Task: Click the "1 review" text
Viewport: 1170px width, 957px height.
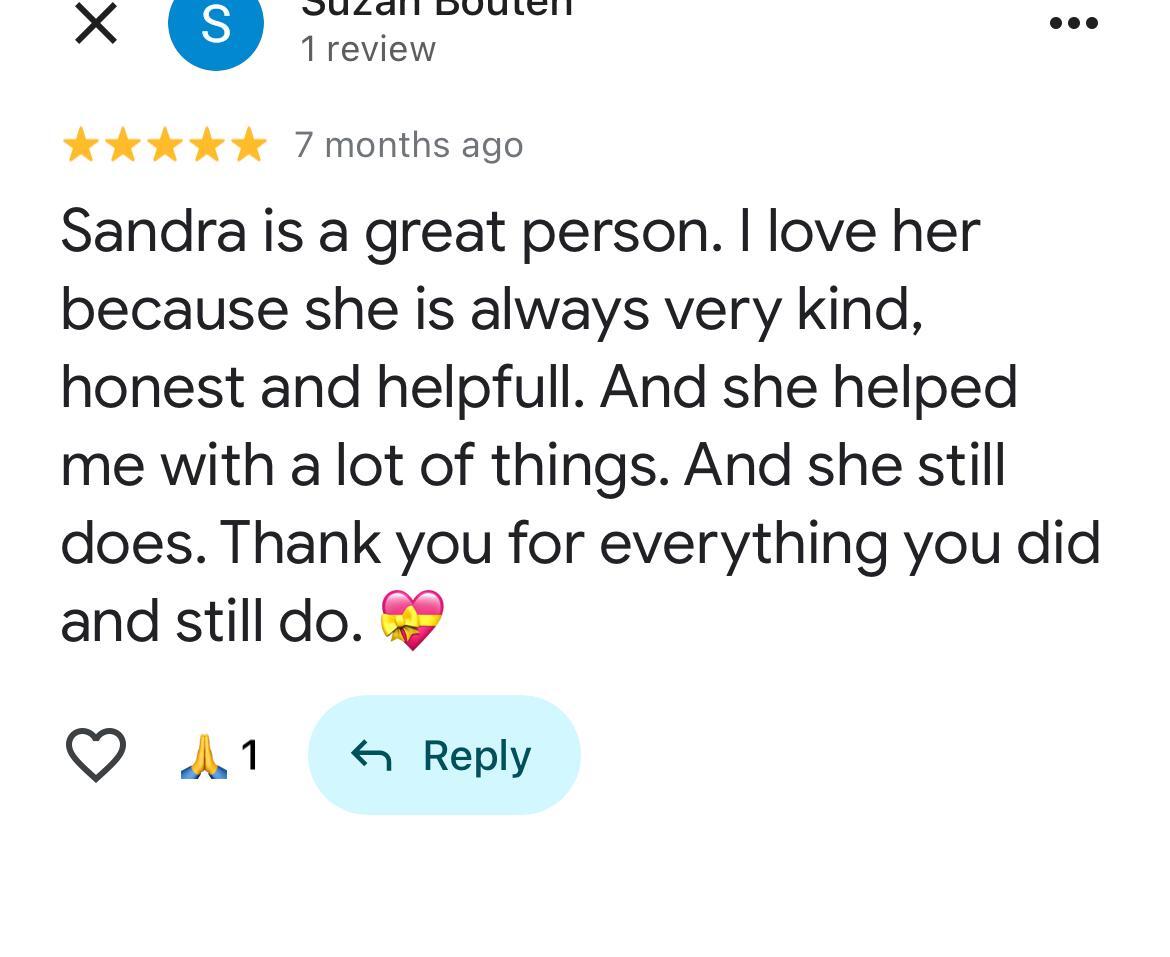Action: (368, 49)
